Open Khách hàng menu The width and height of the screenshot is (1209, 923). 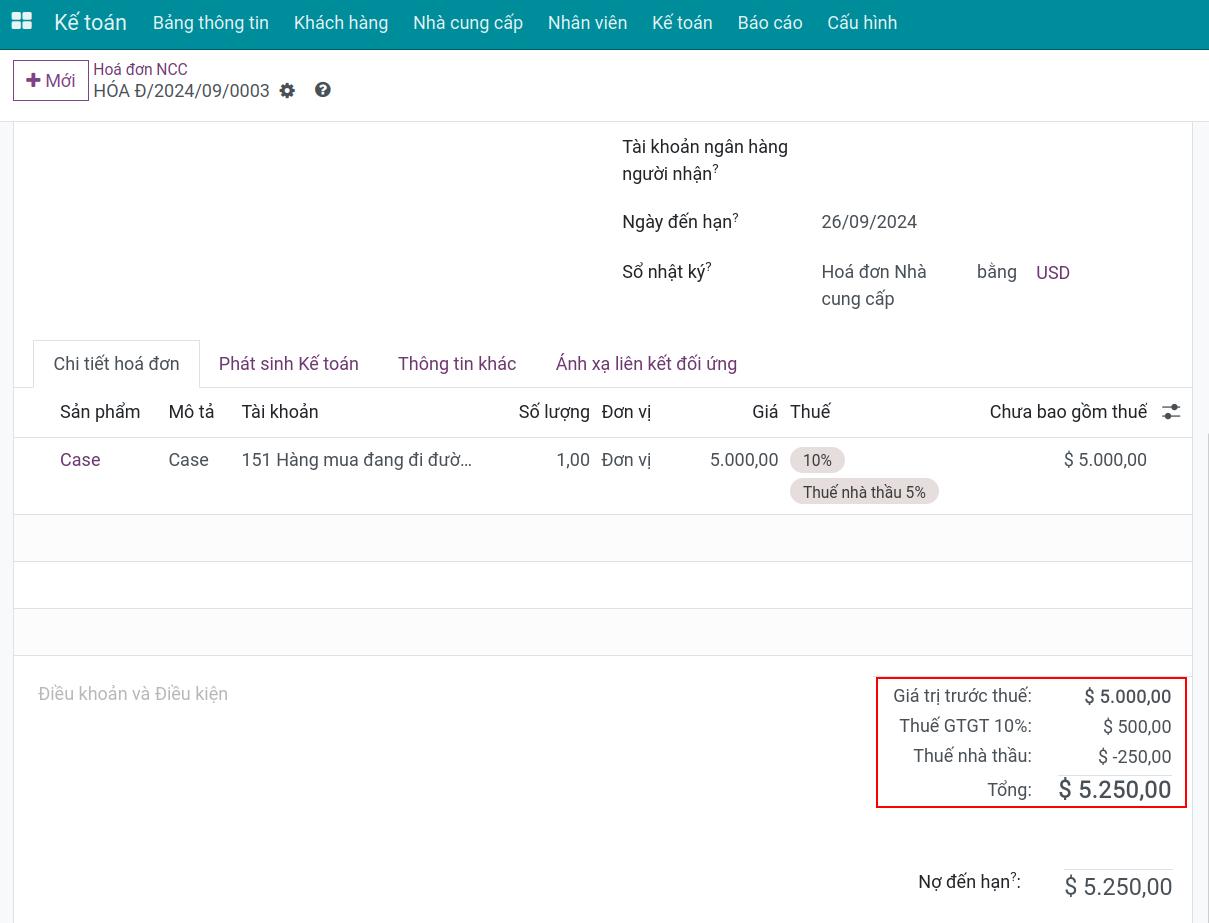341,23
